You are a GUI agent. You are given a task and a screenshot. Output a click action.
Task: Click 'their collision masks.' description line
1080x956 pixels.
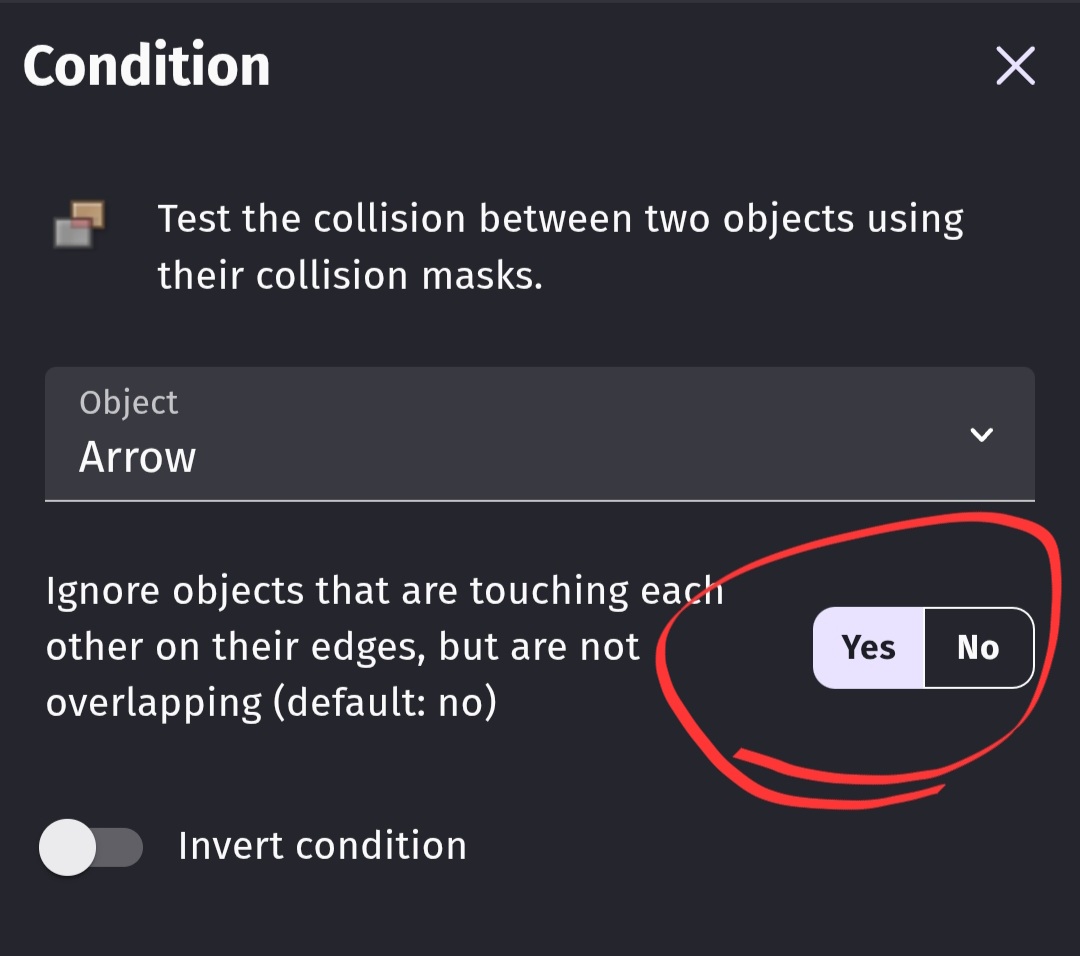coord(350,276)
